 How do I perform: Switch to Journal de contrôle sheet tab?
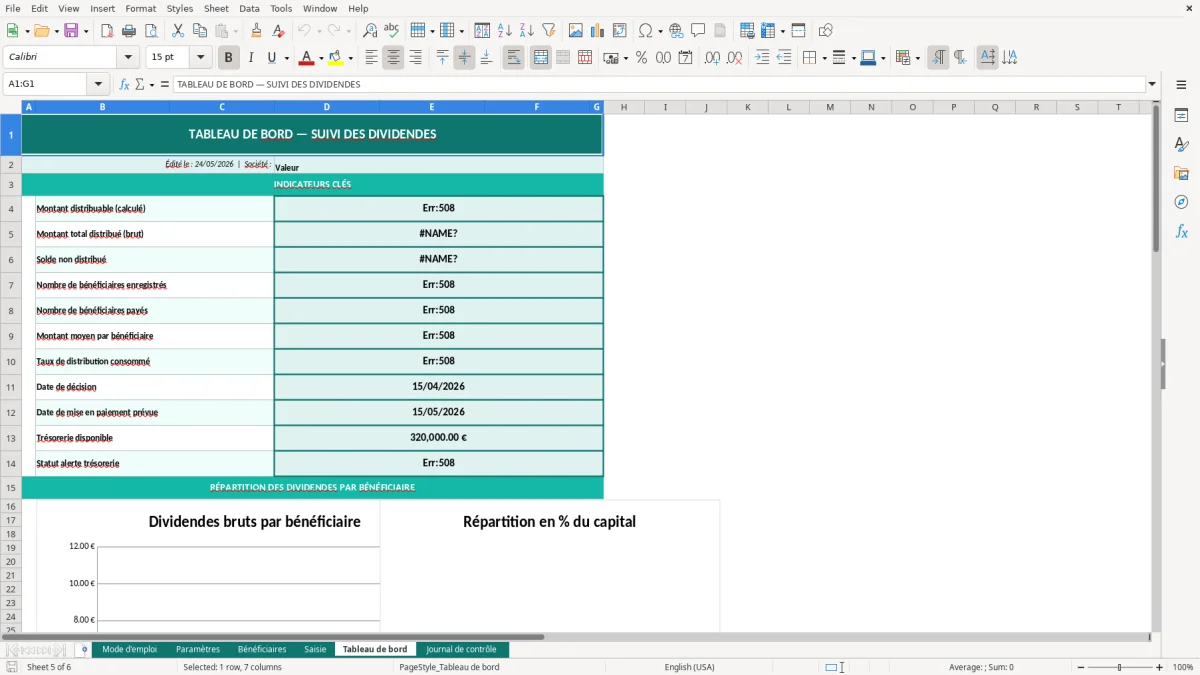coord(461,649)
